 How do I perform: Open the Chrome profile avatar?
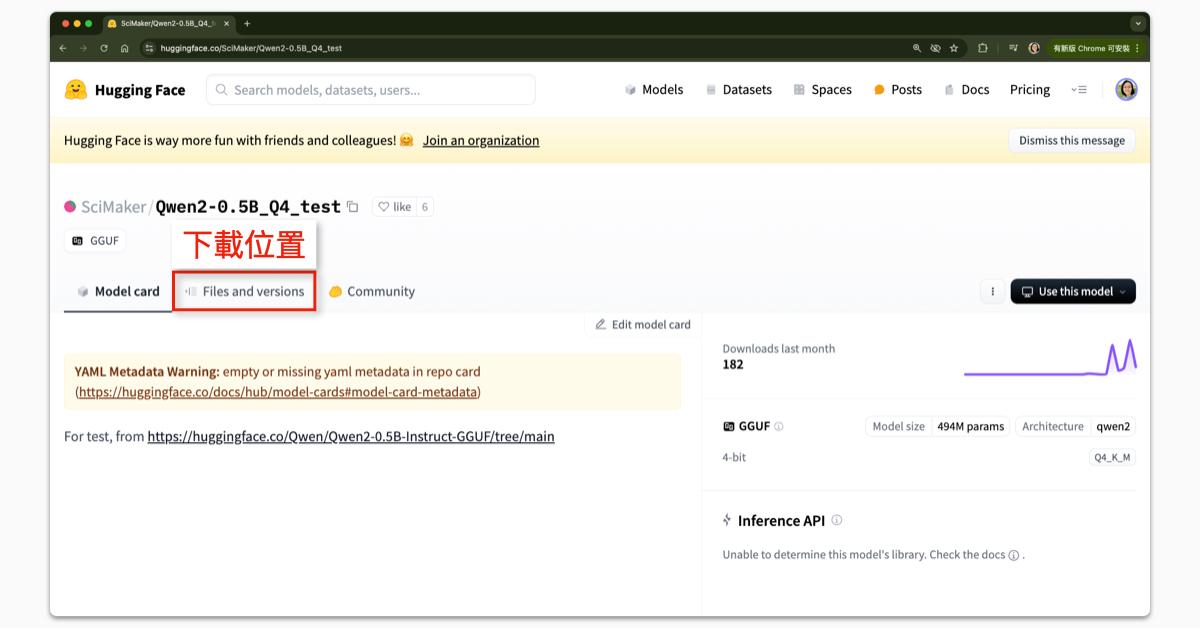click(1034, 48)
